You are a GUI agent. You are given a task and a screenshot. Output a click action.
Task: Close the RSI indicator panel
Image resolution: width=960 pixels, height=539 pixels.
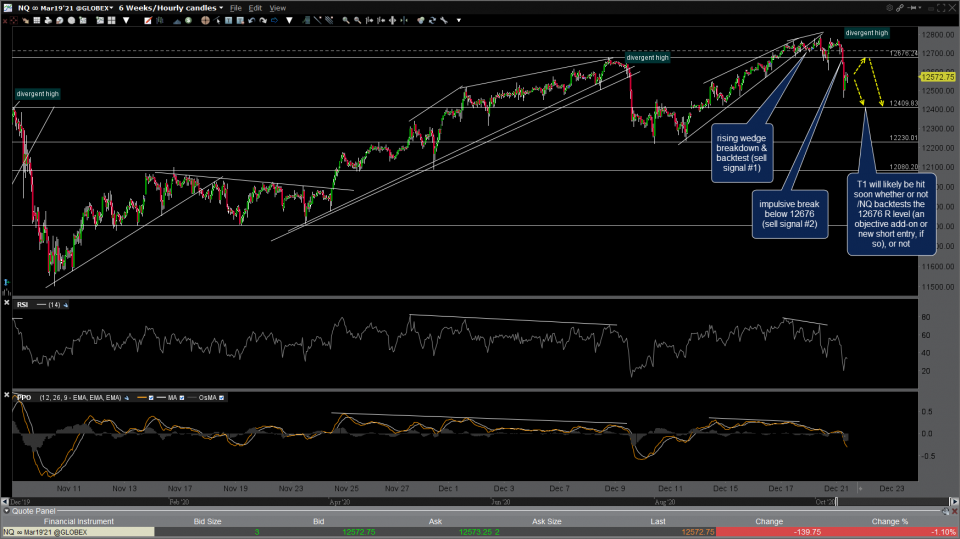click(6, 303)
